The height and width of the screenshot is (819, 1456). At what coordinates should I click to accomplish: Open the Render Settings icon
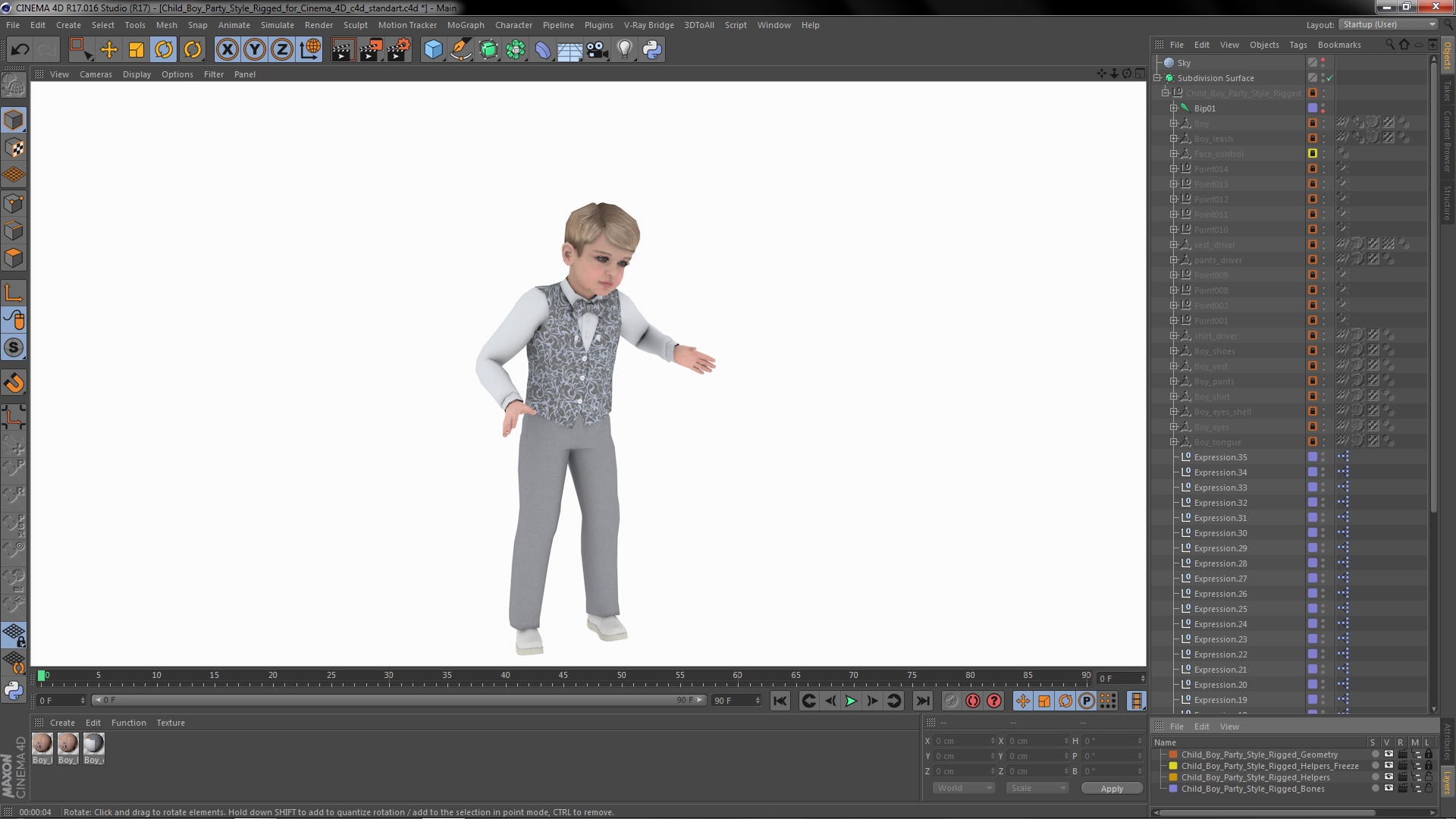[x=398, y=50]
